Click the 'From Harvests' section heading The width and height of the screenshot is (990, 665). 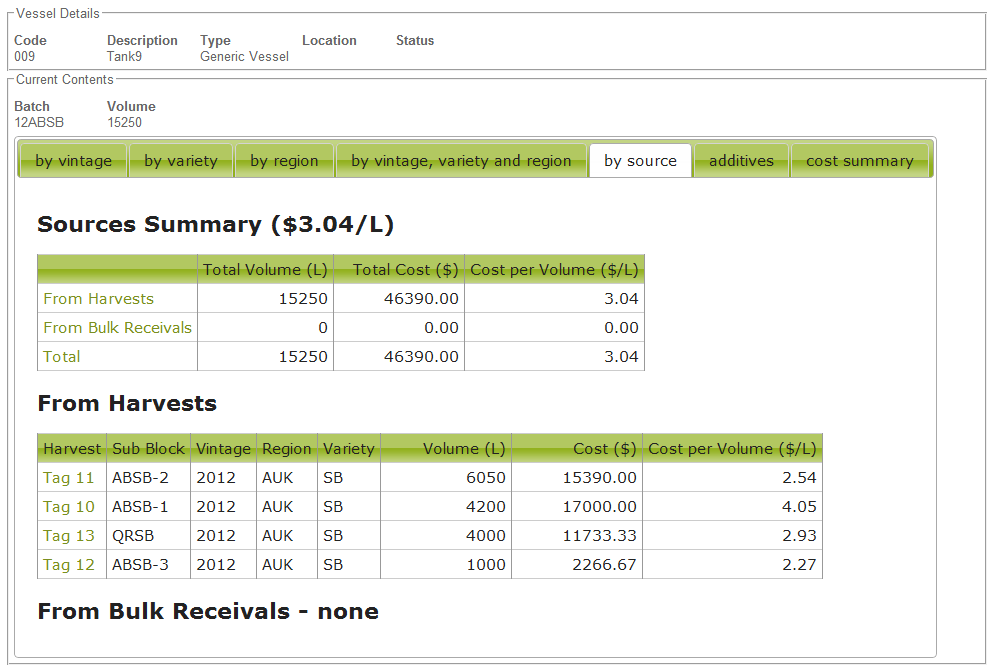127,403
